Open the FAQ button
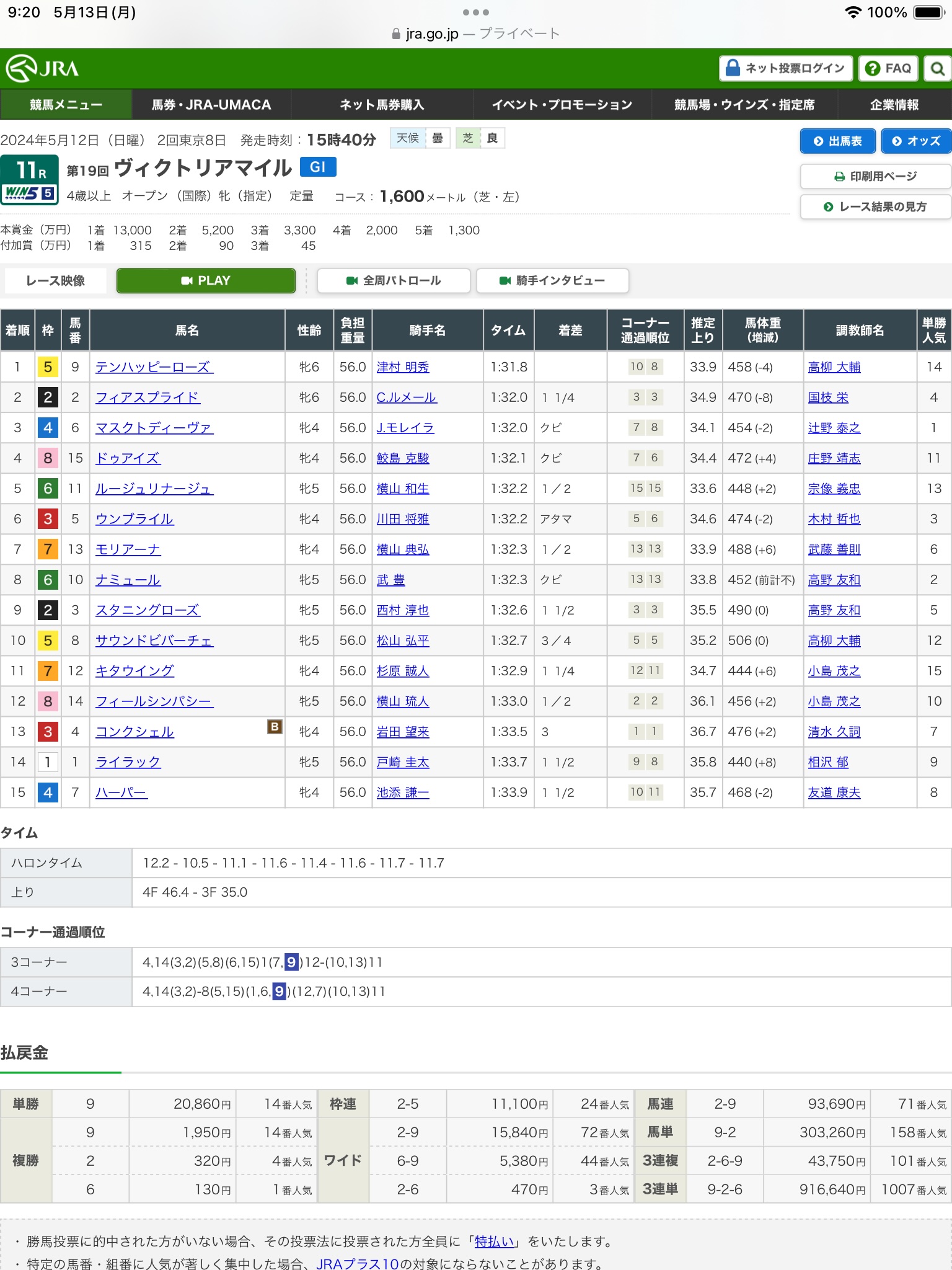Image resolution: width=952 pixels, height=1270 pixels. pyautogui.click(x=888, y=68)
